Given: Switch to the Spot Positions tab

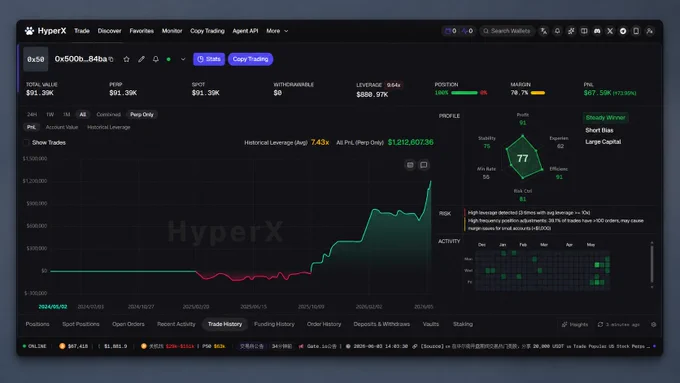Looking at the screenshot, I should [x=81, y=324].
